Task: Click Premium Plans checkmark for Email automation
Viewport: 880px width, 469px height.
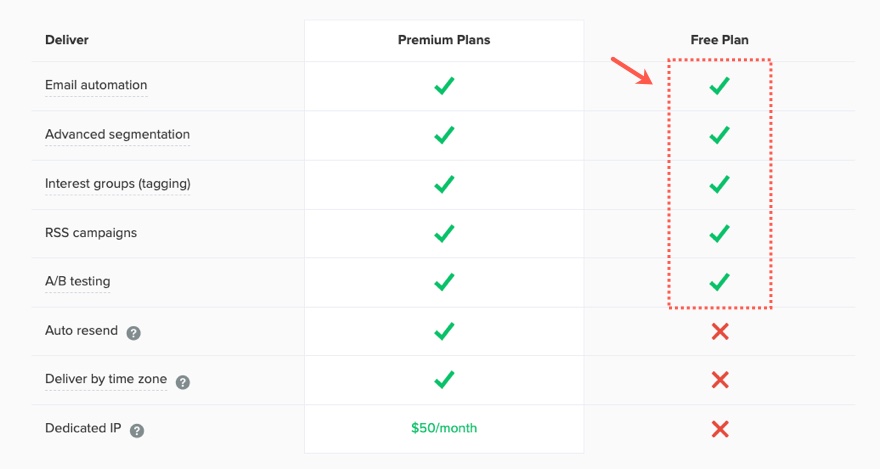Action: [444, 86]
